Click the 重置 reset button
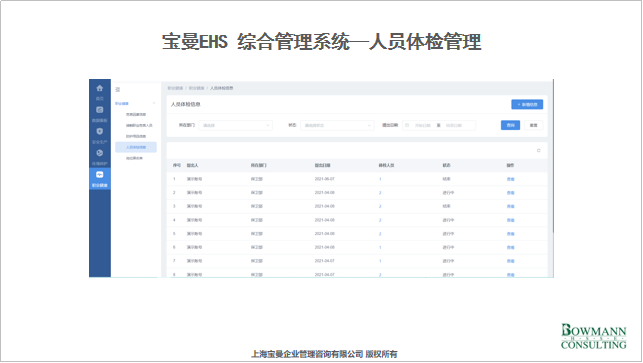 click(534, 126)
